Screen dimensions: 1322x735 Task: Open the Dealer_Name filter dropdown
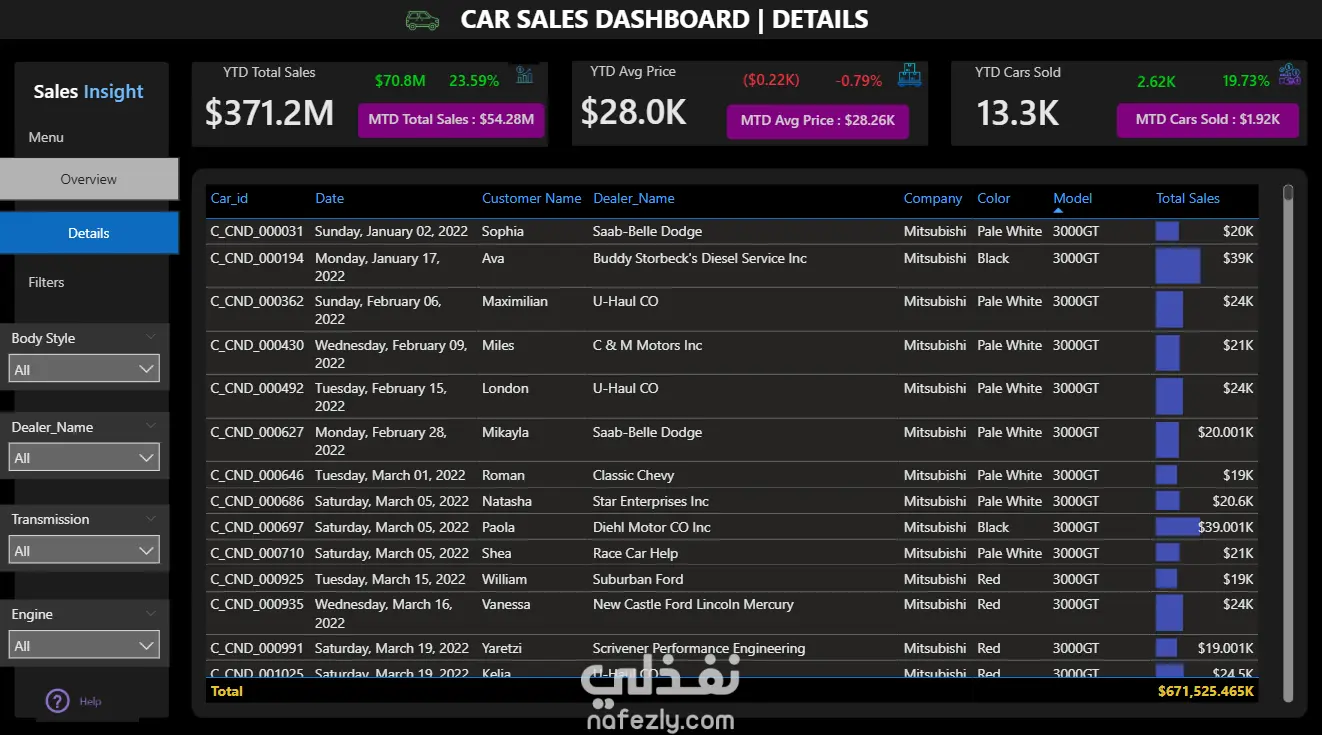pyautogui.click(x=84, y=458)
